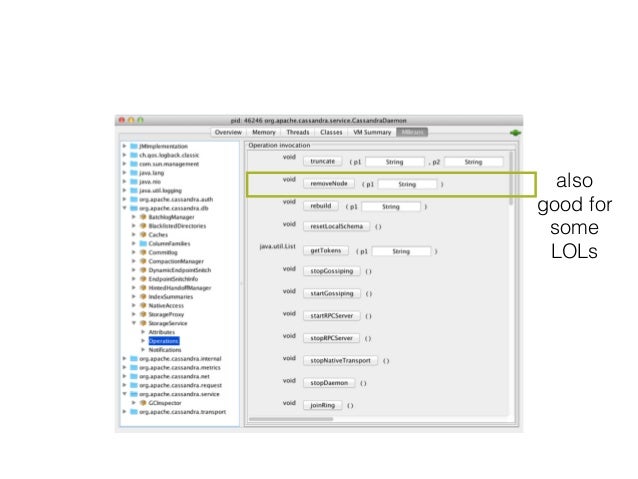Switch to the Overview tab
The height and width of the screenshot is (479, 638).
(228, 132)
